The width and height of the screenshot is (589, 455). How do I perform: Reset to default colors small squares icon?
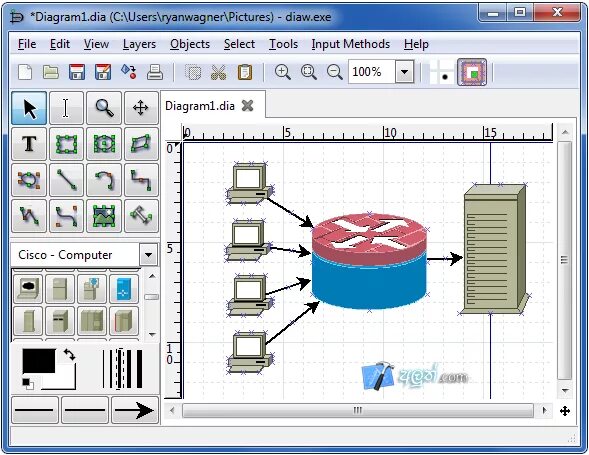tap(28, 384)
